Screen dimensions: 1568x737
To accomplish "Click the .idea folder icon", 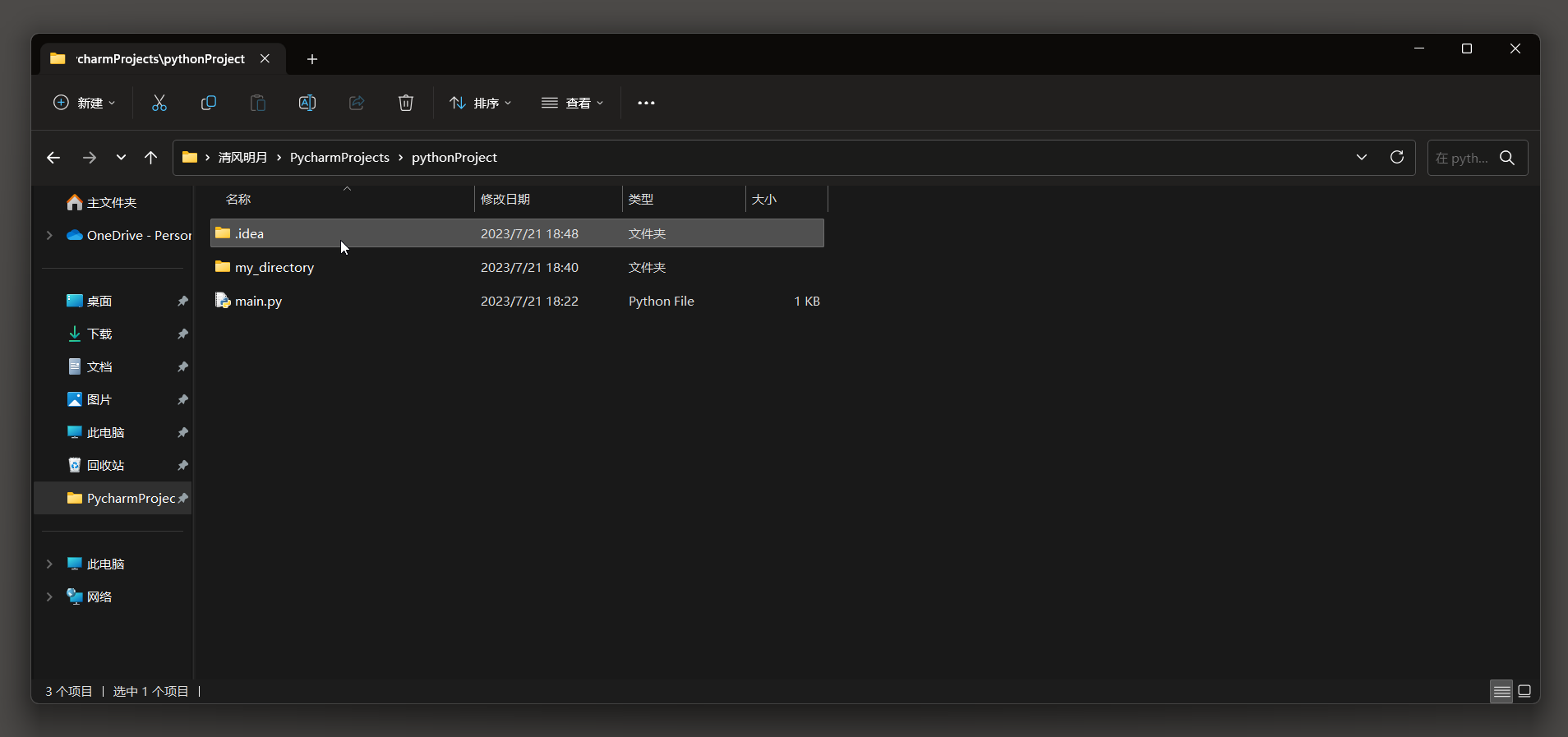I will (x=223, y=233).
